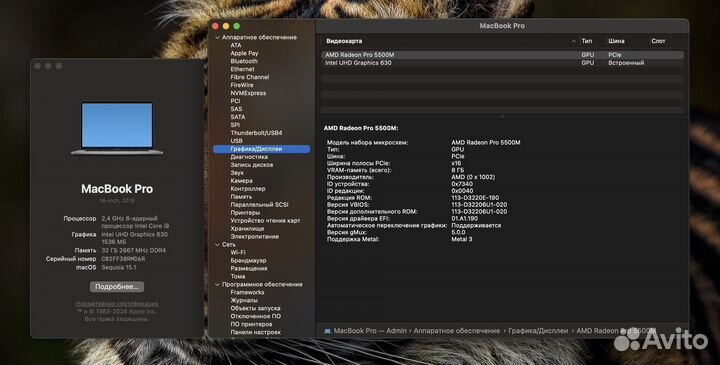Select Тома in the sidebar
720x365 pixels.
tap(237, 276)
